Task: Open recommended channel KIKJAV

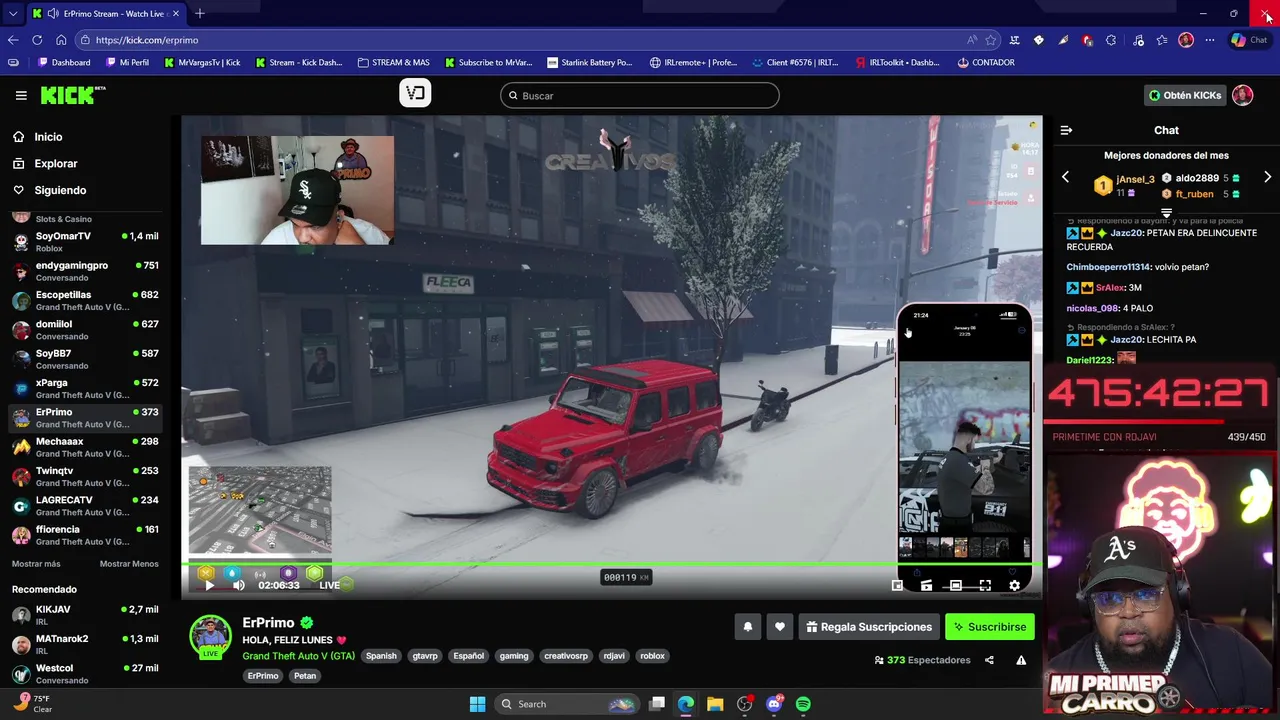Action: pyautogui.click(x=85, y=615)
